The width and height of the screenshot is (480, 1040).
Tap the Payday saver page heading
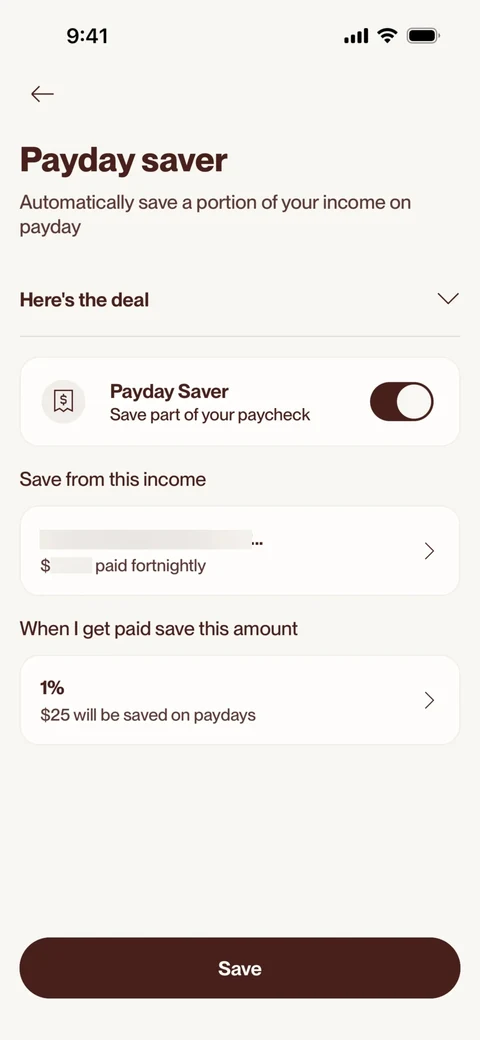(x=123, y=160)
